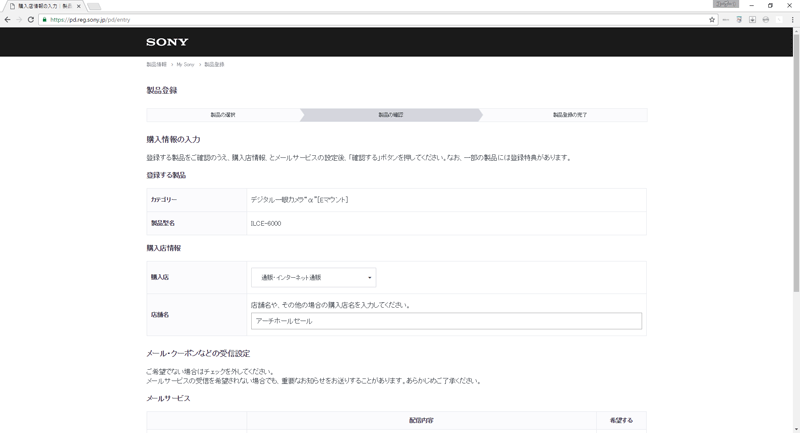The width and height of the screenshot is (800, 433).
Task: Click the 製品登録 breadcrumb item
Action: (x=214, y=64)
